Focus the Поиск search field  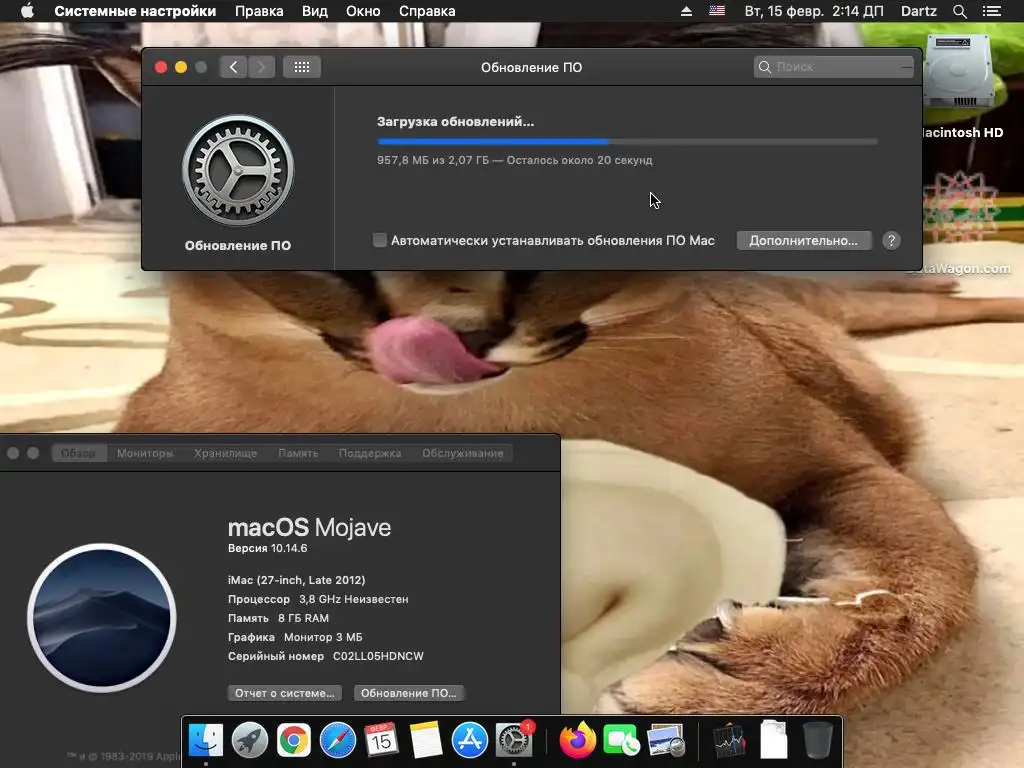click(x=833, y=67)
